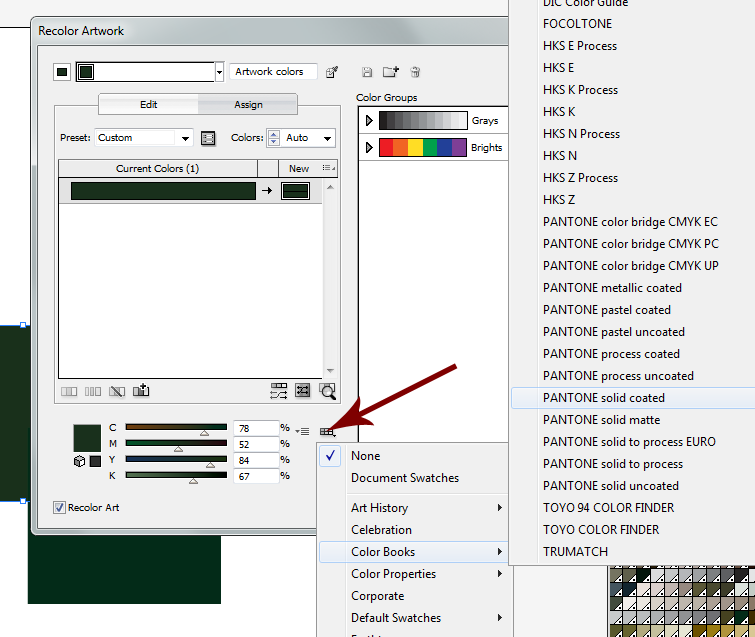Click the delete color group trash icon
This screenshot has height=637, width=755.
pyautogui.click(x=415, y=72)
